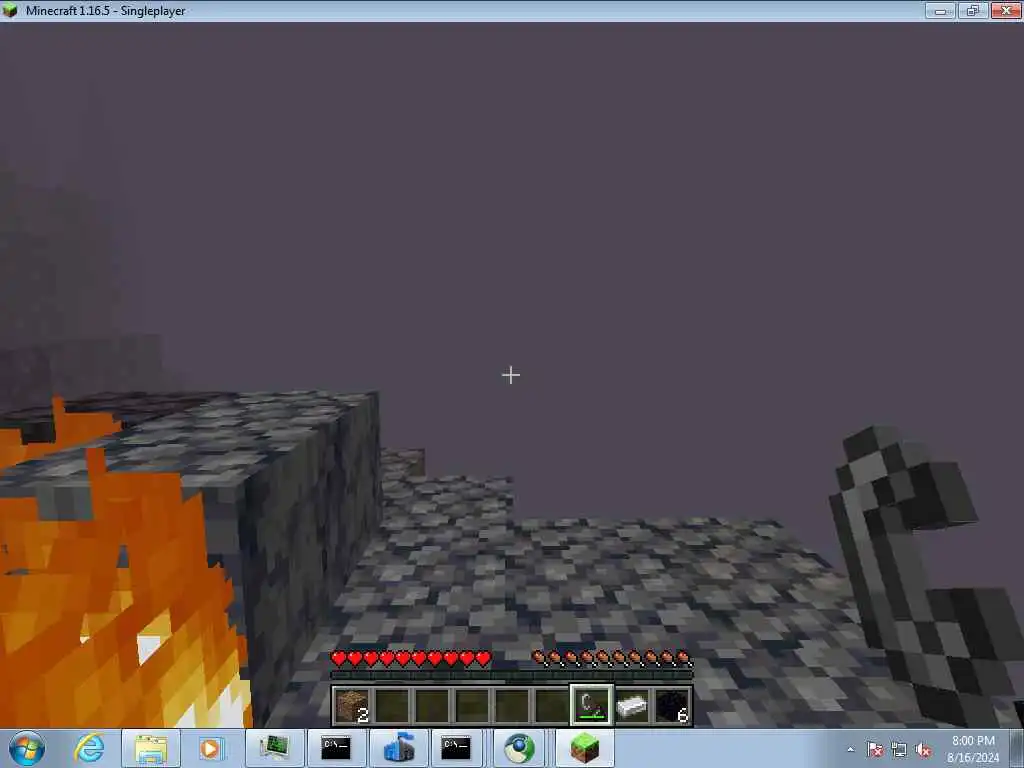Open the blue network flag taskbar app

click(x=398, y=748)
